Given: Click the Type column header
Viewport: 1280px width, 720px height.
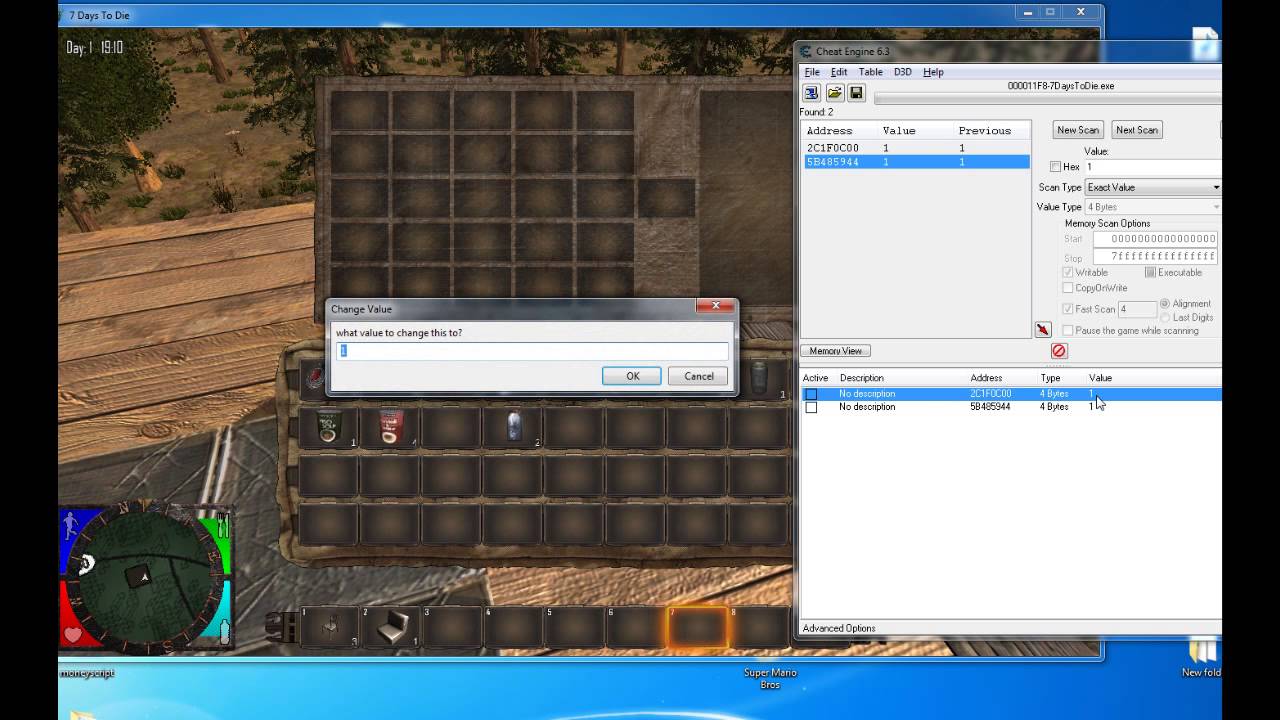Looking at the screenshot, I should (1050, 378).
